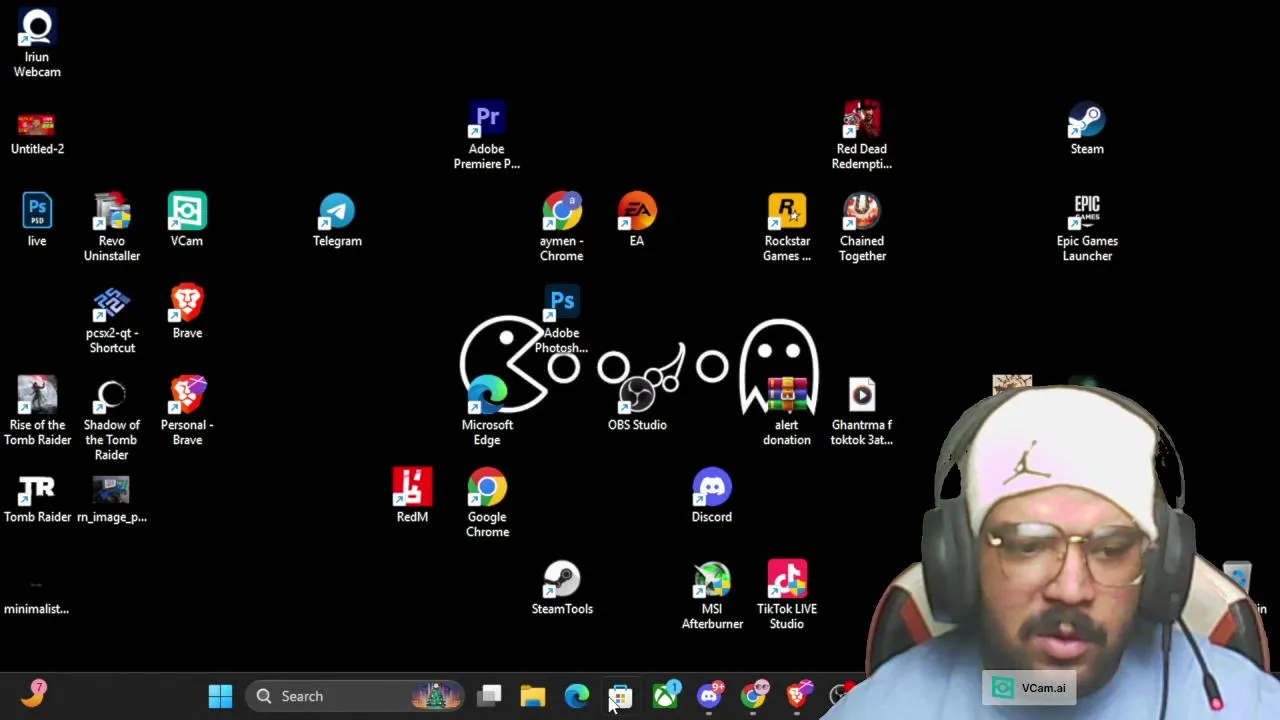The height and width of the screenshot is (720, 1280).
Task: Open Microsoft Edge desktop shortcut
Action: click(x=487, y=411)
